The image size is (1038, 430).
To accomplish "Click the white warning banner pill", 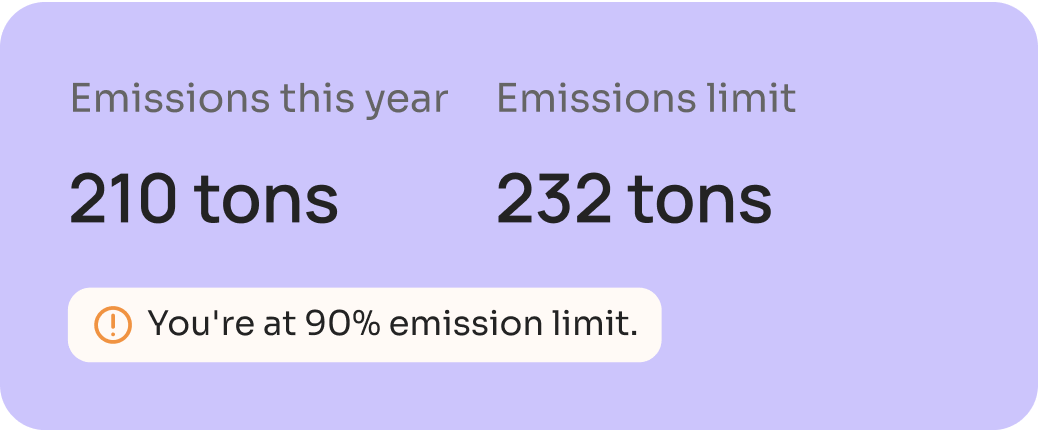I will [365, 325].
